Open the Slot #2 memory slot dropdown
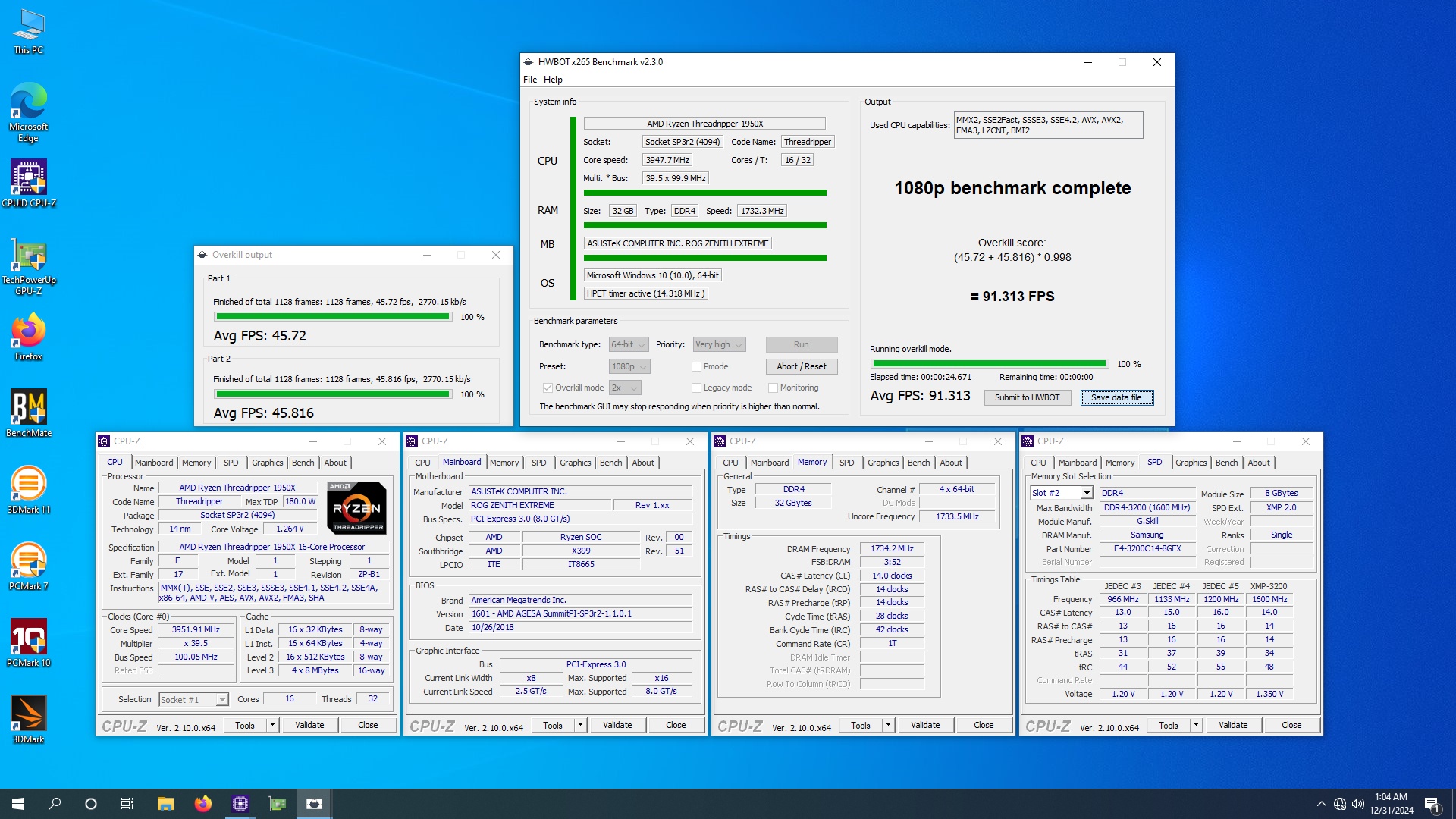Screen dimensions: 1456x819 point(1061,493)
